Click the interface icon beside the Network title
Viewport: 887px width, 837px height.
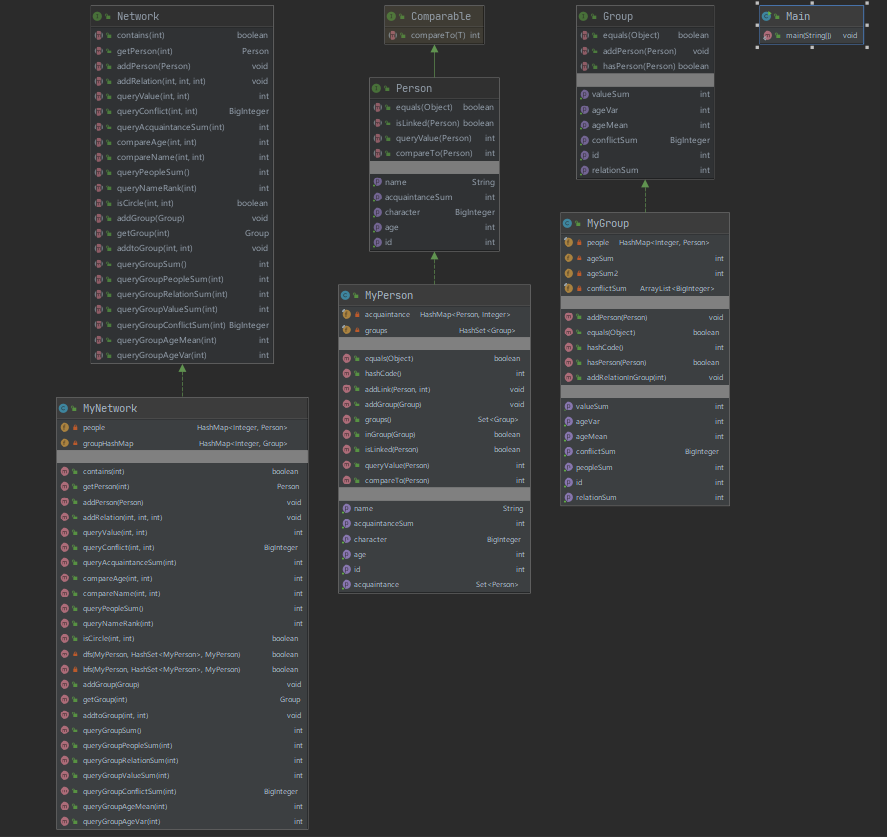point(97,17)
